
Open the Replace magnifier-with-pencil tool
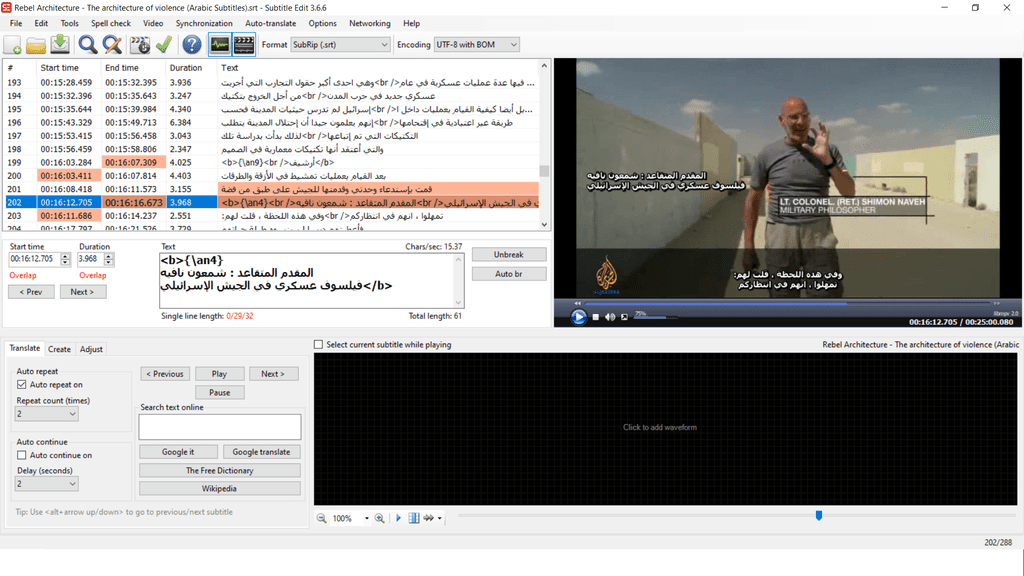pos(112,44)
